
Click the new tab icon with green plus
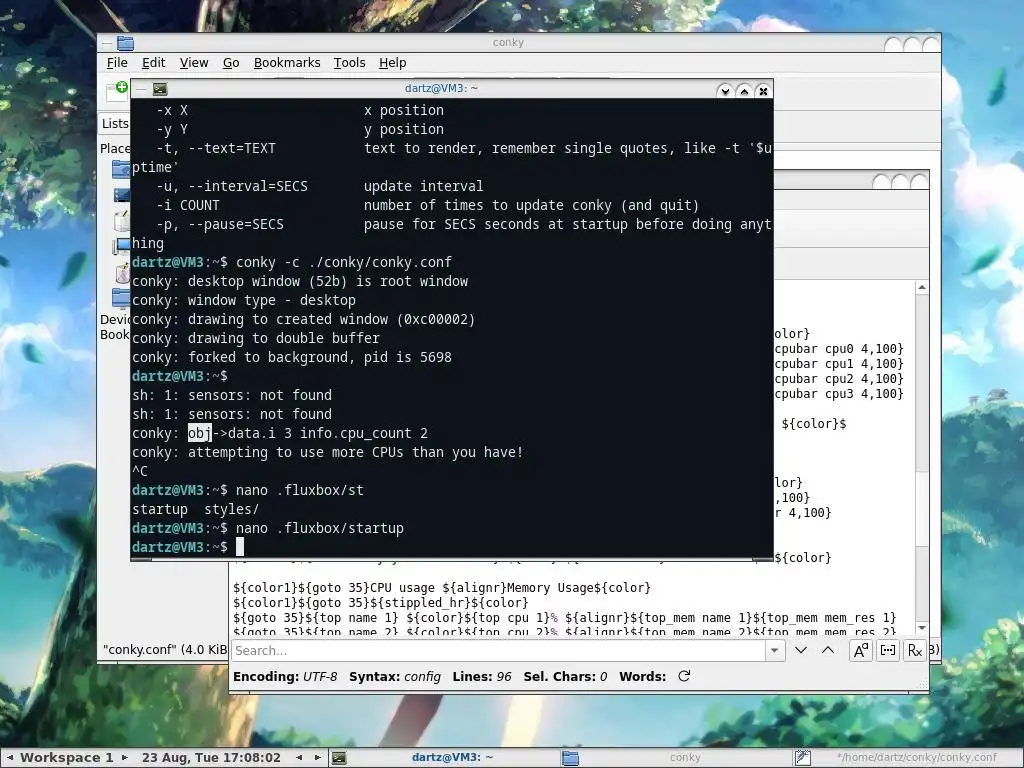point(118,91)
